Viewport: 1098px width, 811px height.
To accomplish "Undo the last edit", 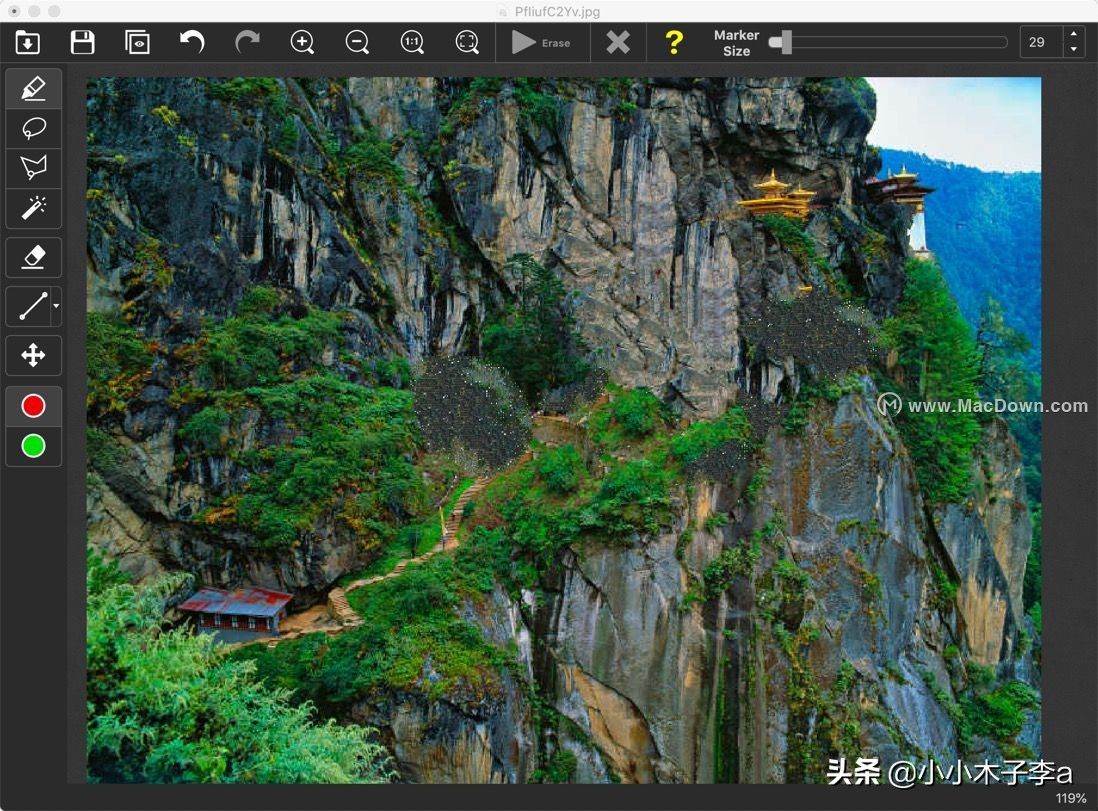I will point(192,42).
